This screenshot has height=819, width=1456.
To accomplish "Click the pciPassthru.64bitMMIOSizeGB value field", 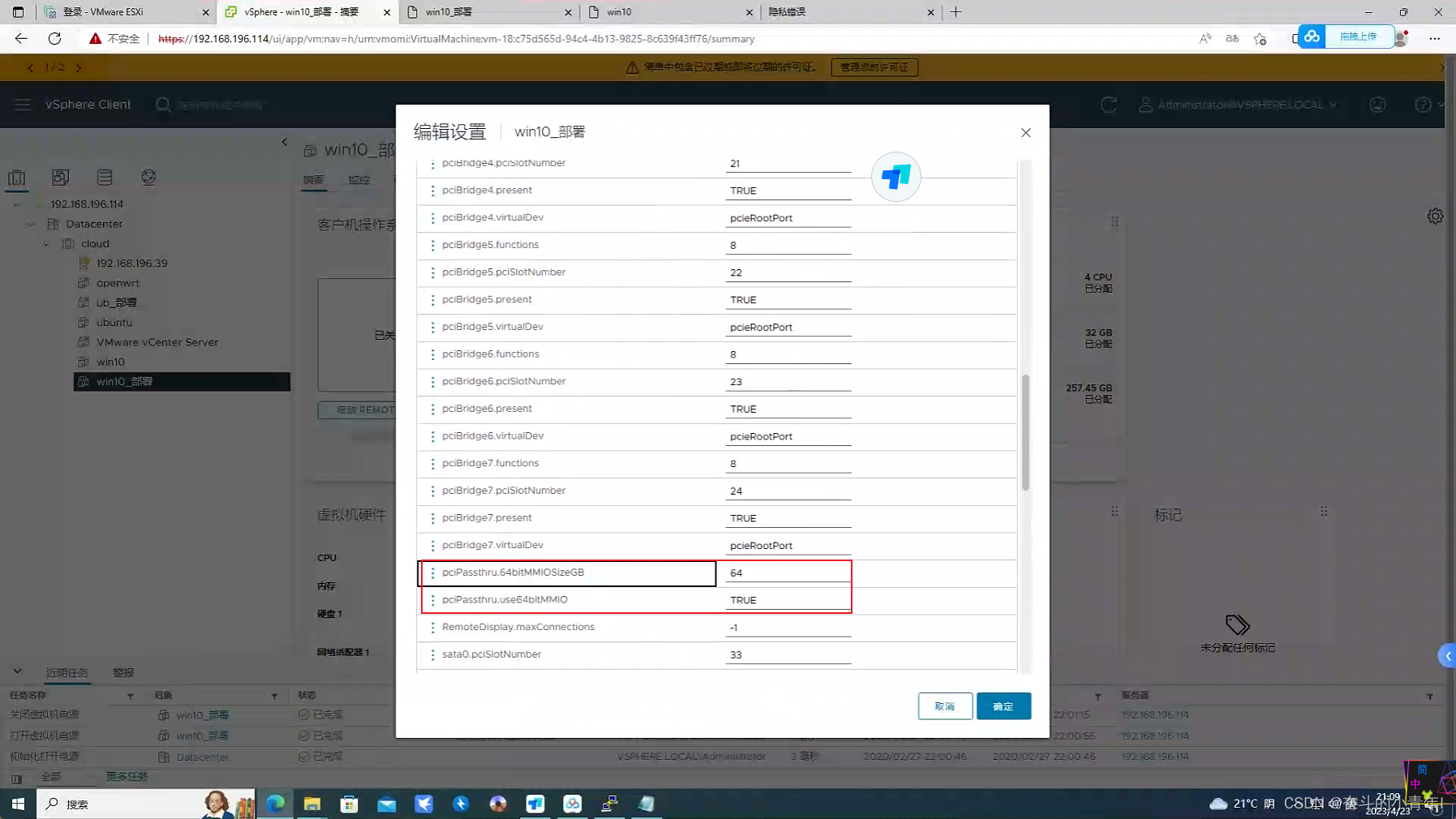I will [x=787, y=572].
